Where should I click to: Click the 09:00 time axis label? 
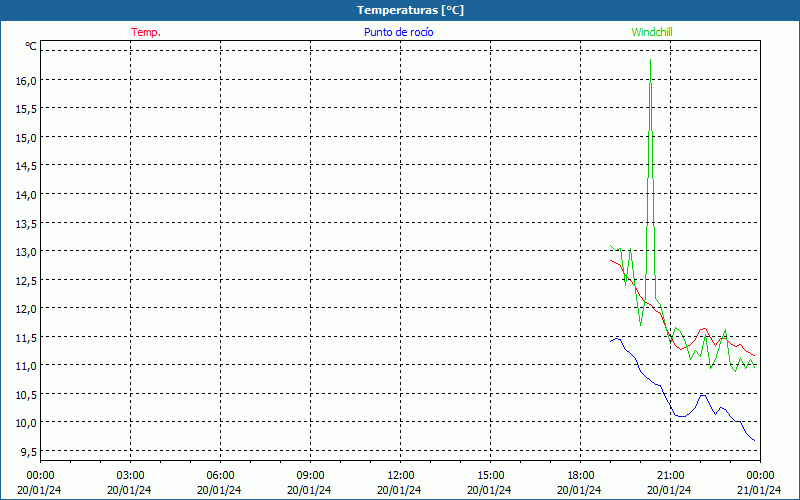[x=310, y=476]
